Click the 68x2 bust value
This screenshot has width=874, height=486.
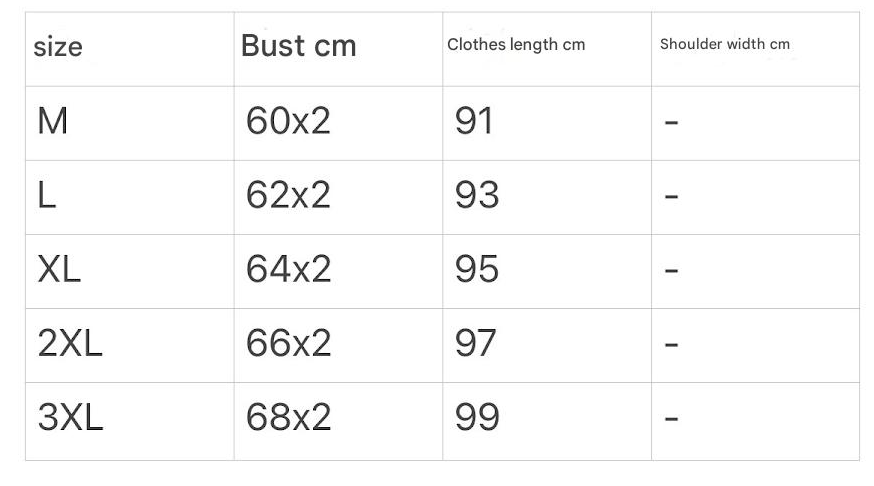288,417
